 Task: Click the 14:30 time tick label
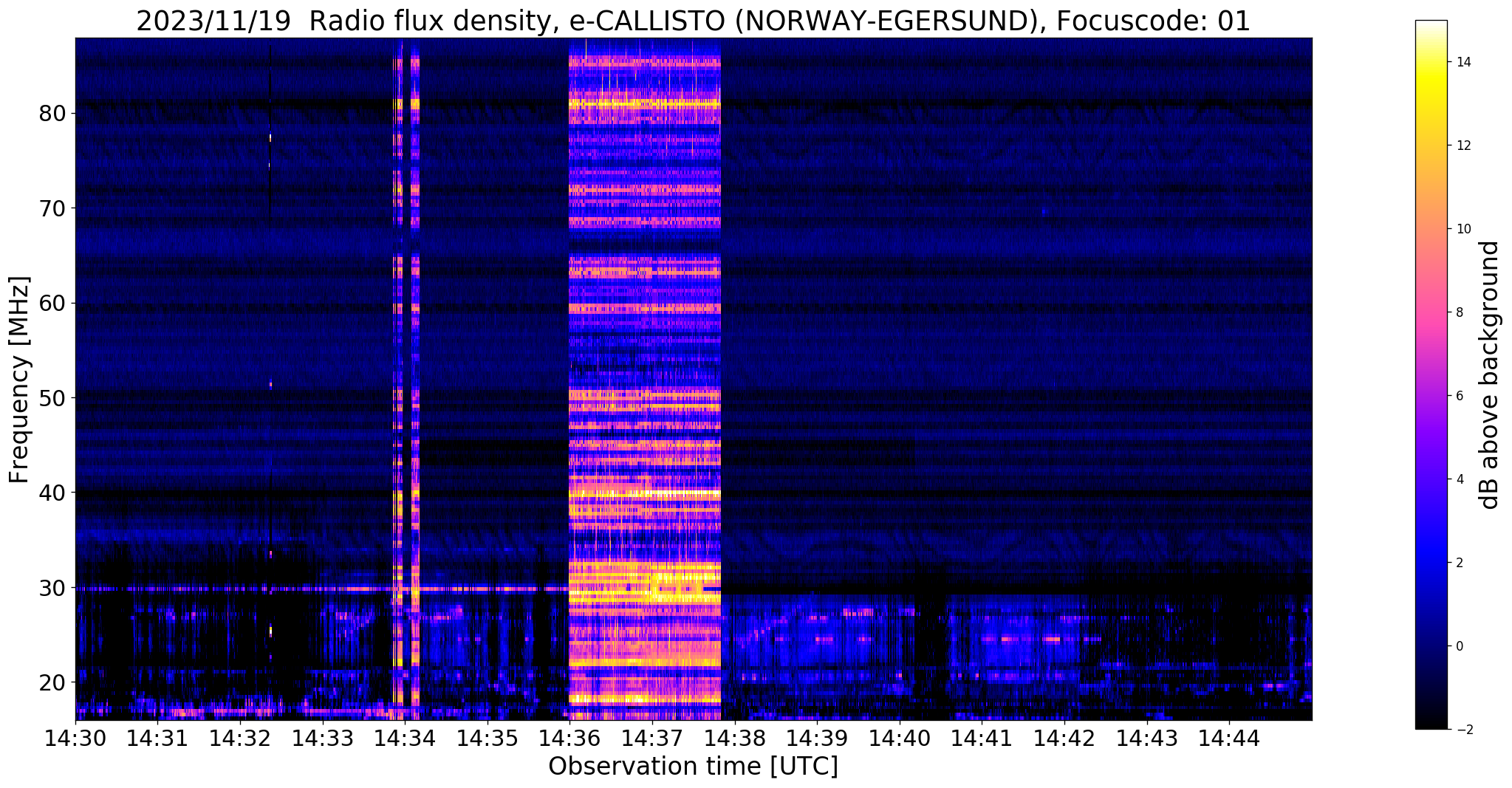click(x=75, y=738)
